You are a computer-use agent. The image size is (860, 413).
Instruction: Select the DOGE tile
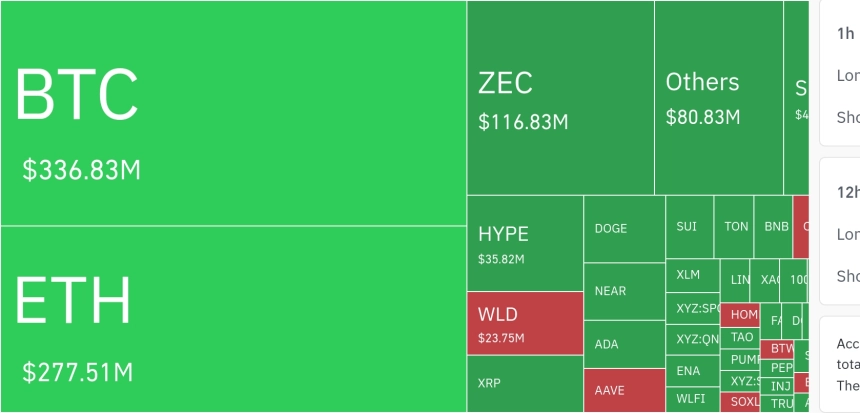625,229
